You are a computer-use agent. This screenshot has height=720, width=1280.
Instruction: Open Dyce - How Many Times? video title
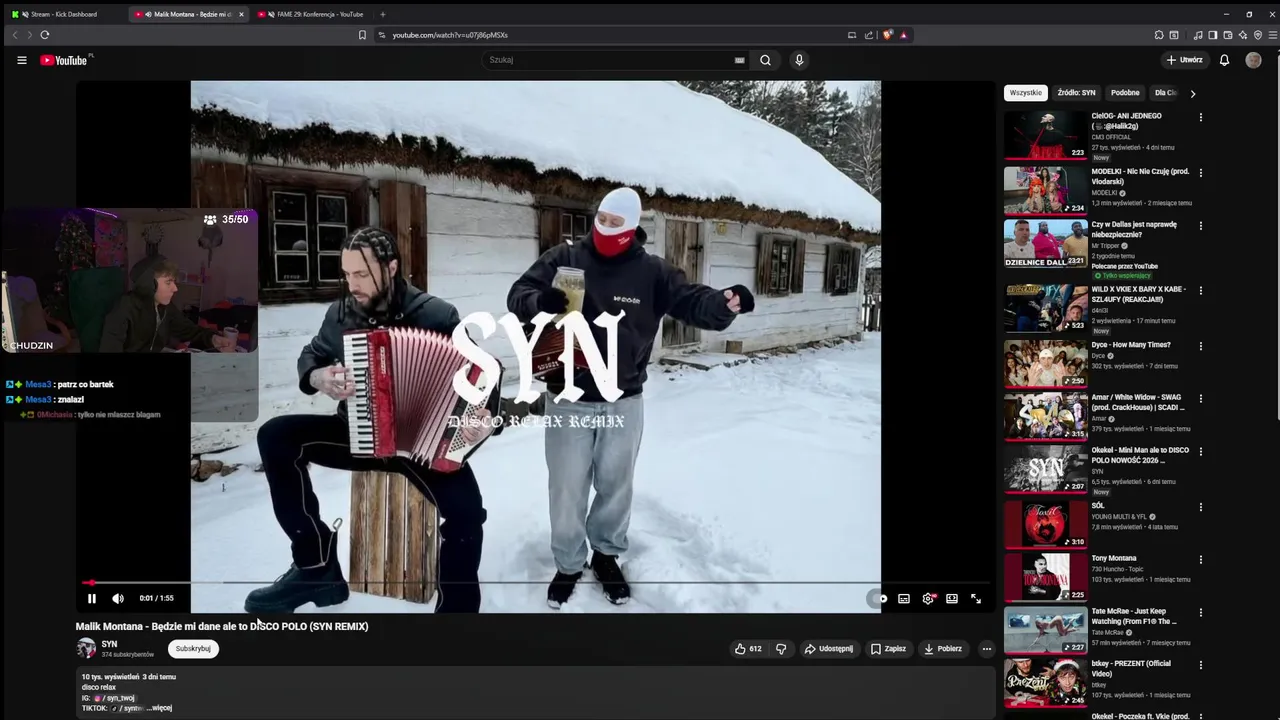pos(1131,345)
